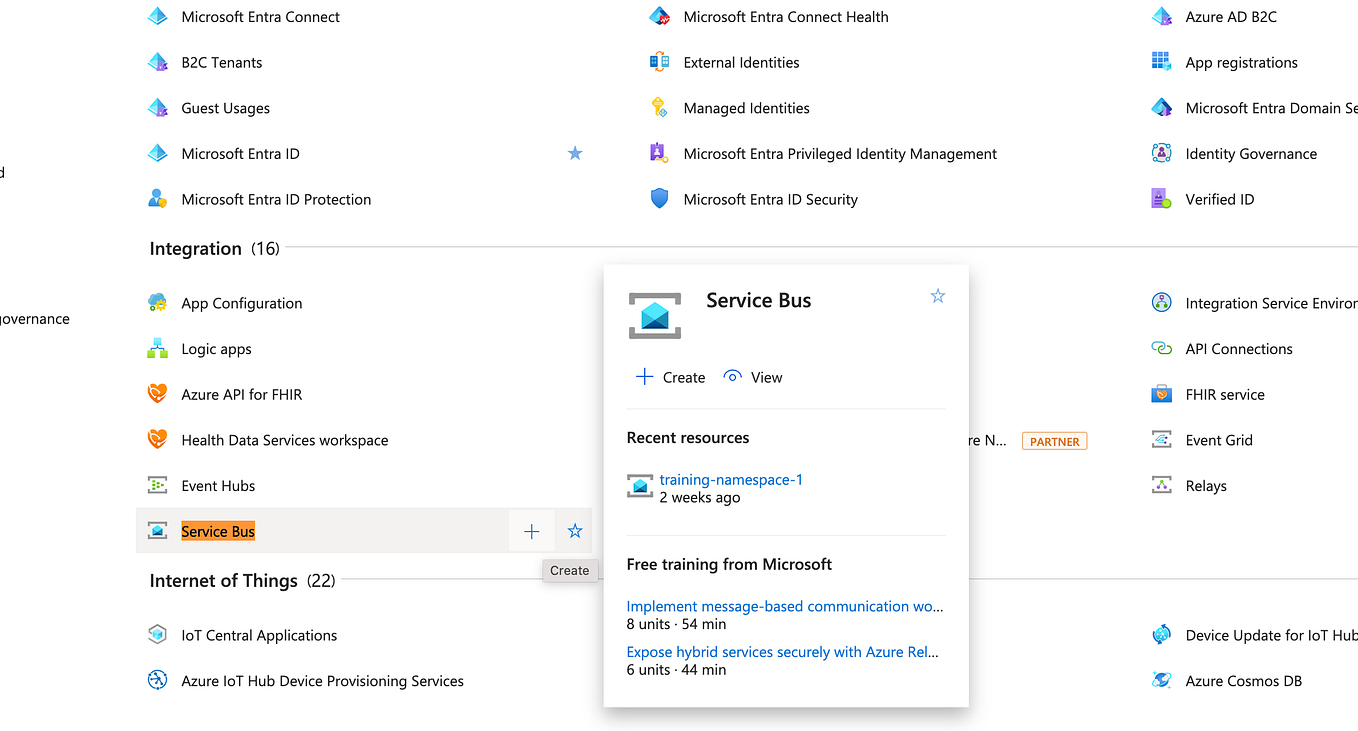This screenshot has width=1358, height=731.
Task: Toggle the favorite star next to Microsoft Entra ID
Action: (575, 153)
